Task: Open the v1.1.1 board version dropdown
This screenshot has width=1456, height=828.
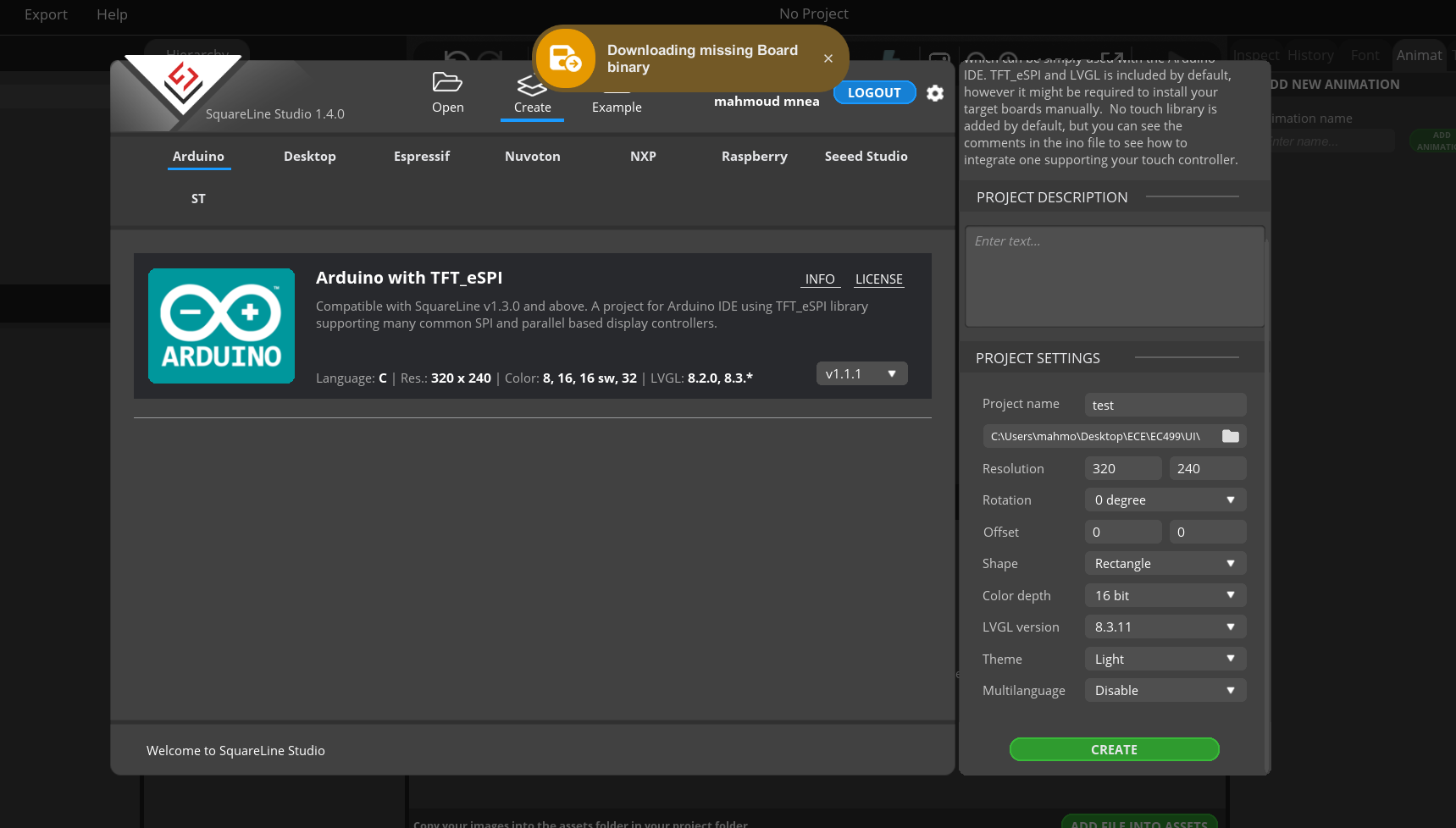Action: point(861,373)
